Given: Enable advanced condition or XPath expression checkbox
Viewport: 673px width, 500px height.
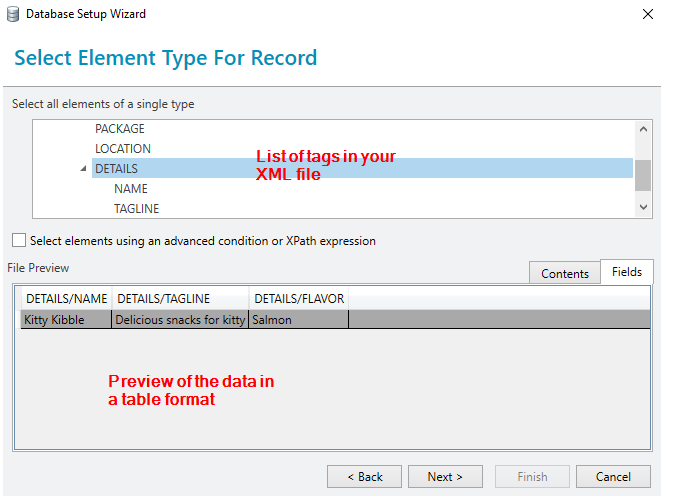Looking at the screenshot, I should point(19,240).
